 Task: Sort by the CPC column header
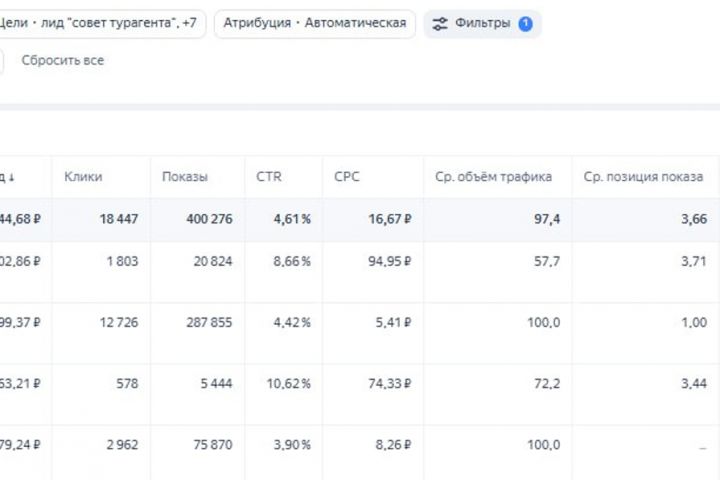(x=347, y=177)
